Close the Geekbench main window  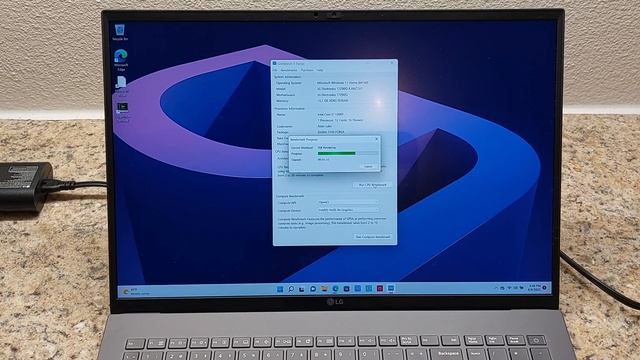(392, 63)
